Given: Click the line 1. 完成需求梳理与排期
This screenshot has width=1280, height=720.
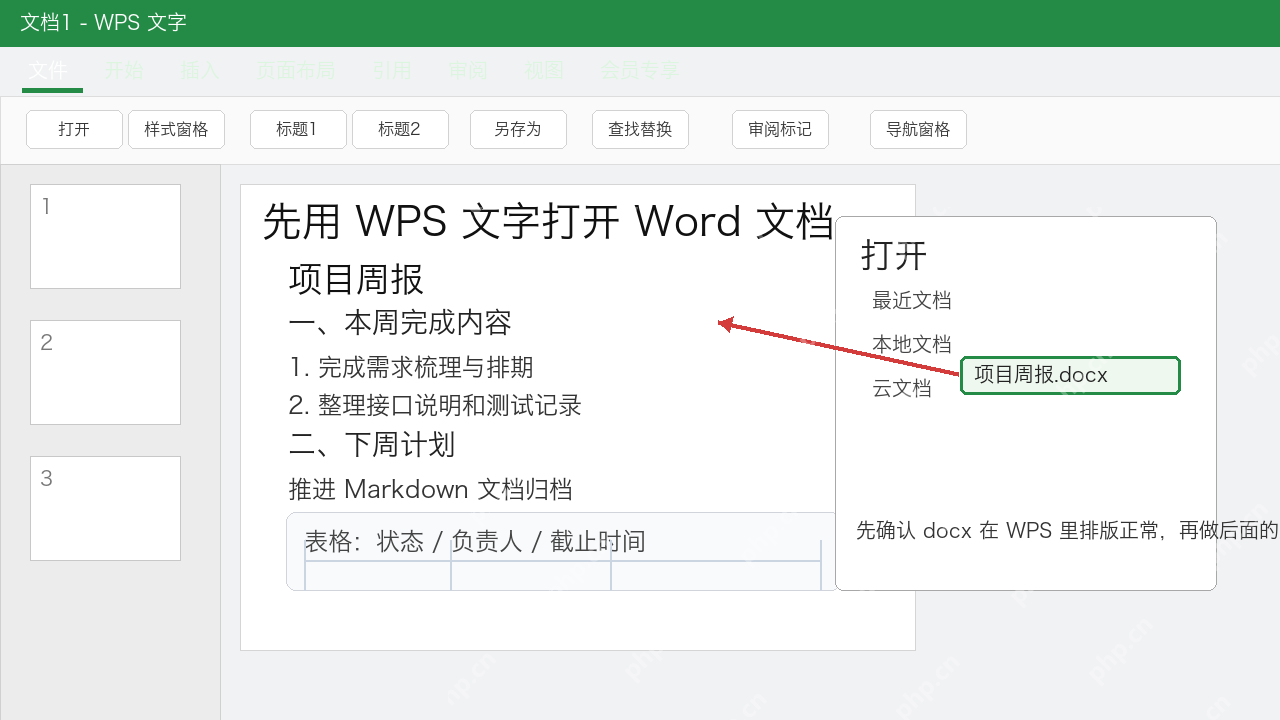Looking at the screenshot, I should 411,367.
